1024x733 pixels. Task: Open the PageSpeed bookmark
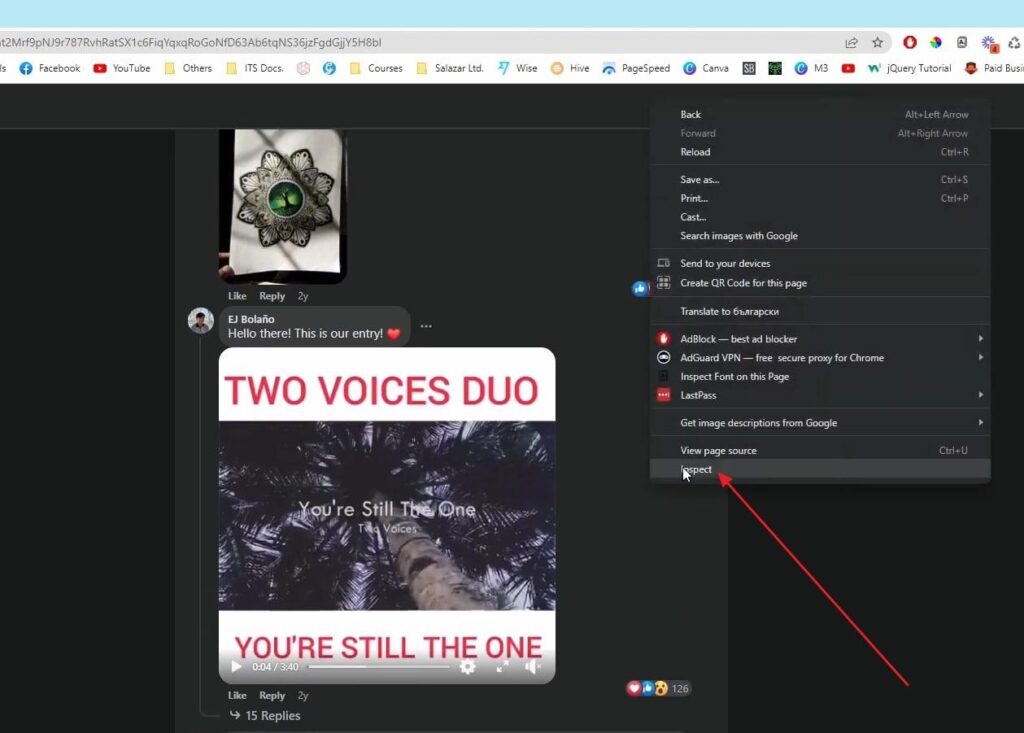click(636, 68)
